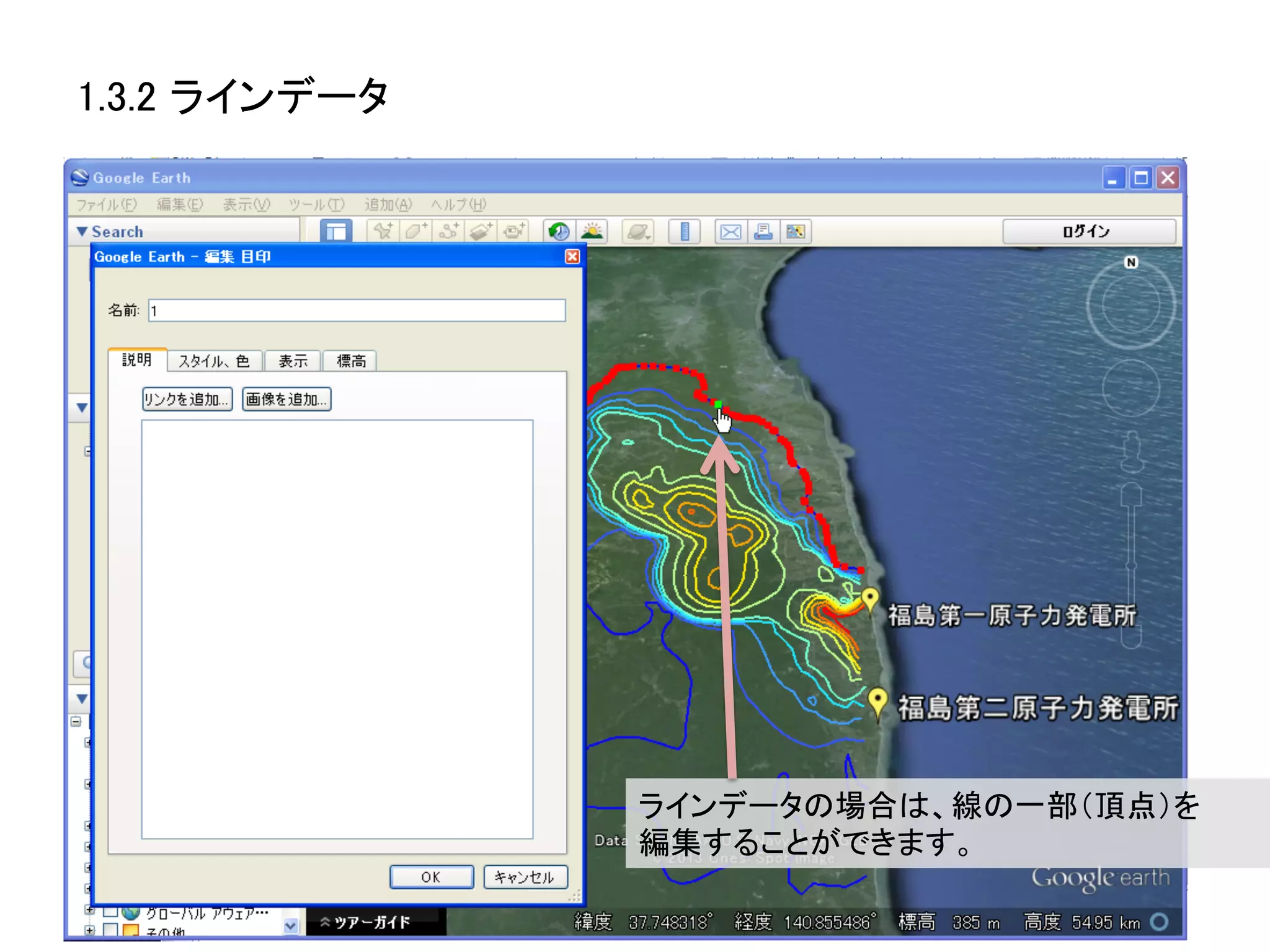This screenshot has height=952, width=1270.
Task: Switch to the 標高 tab
Action: point(350,361)
